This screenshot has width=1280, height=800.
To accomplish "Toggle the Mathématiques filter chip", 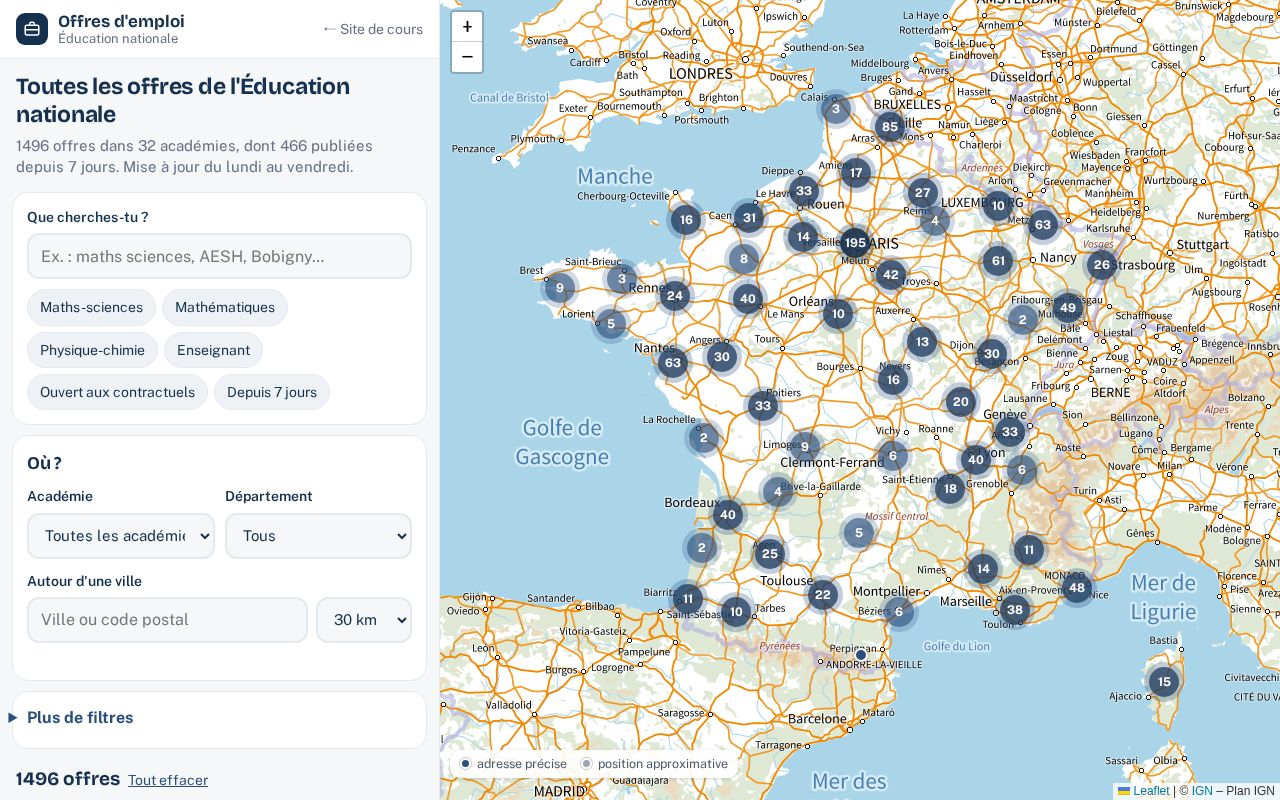I will pos(225,307).
